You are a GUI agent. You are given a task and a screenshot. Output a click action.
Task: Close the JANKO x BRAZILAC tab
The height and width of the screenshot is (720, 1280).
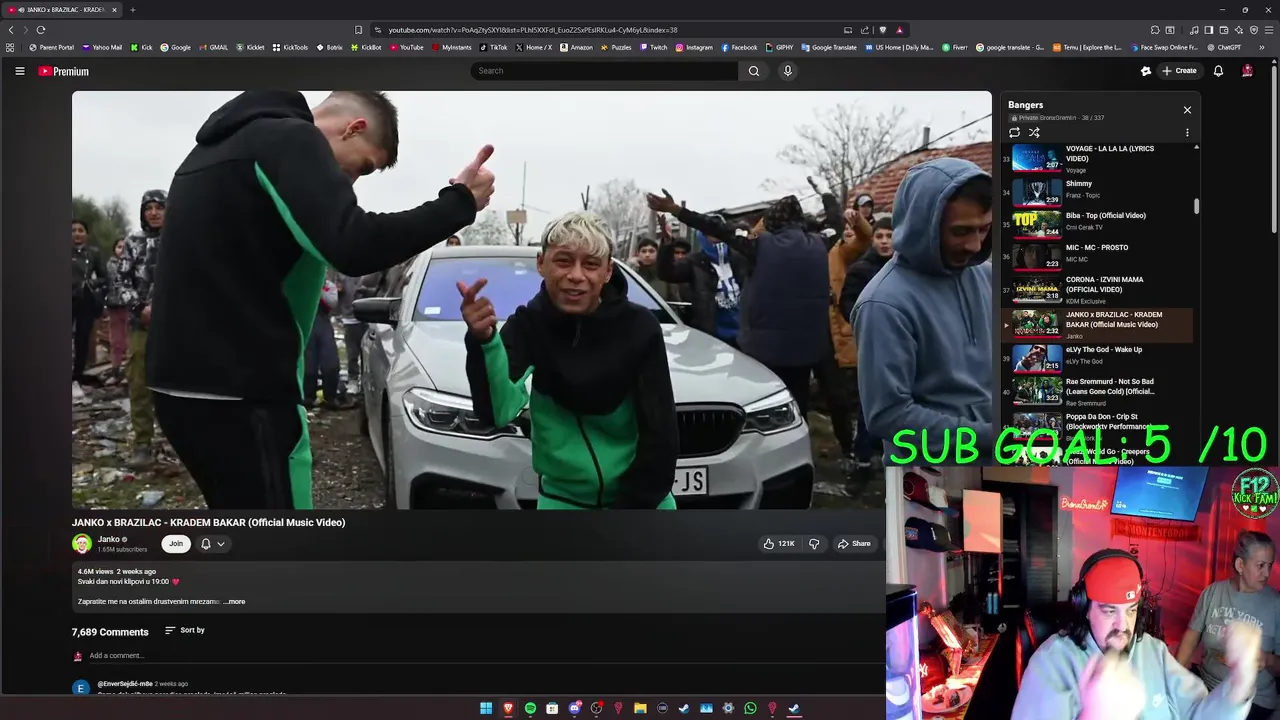click(114, 10)
